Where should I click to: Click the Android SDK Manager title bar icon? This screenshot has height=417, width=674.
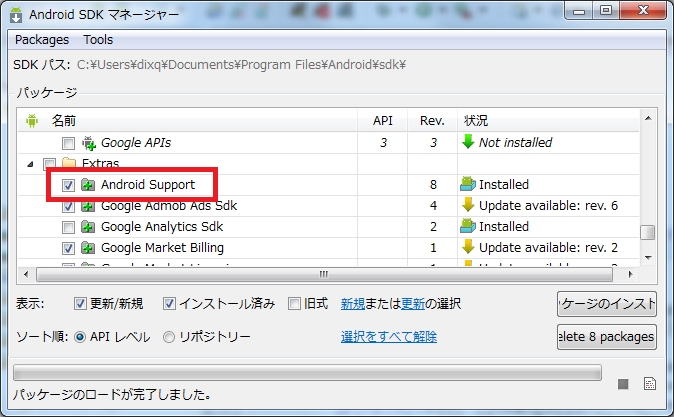pyautogui.click(x=16, y=15)
